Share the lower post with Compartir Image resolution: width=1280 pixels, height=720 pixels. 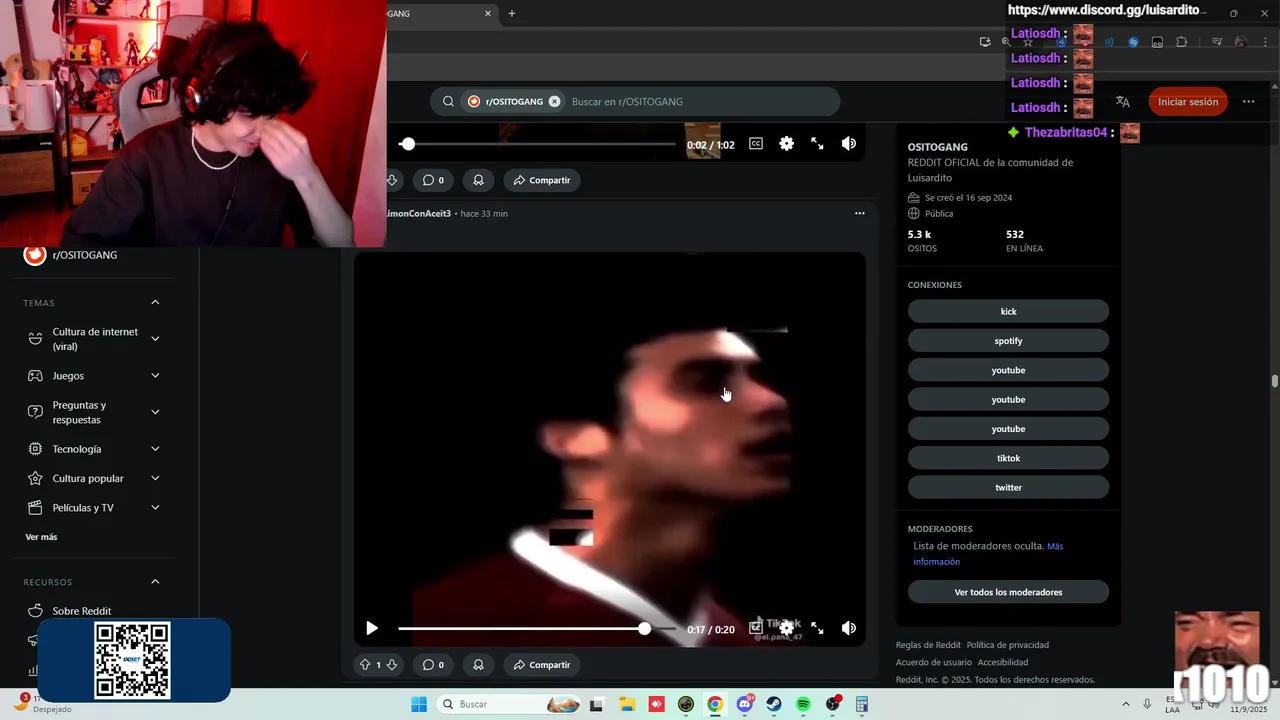541,665
